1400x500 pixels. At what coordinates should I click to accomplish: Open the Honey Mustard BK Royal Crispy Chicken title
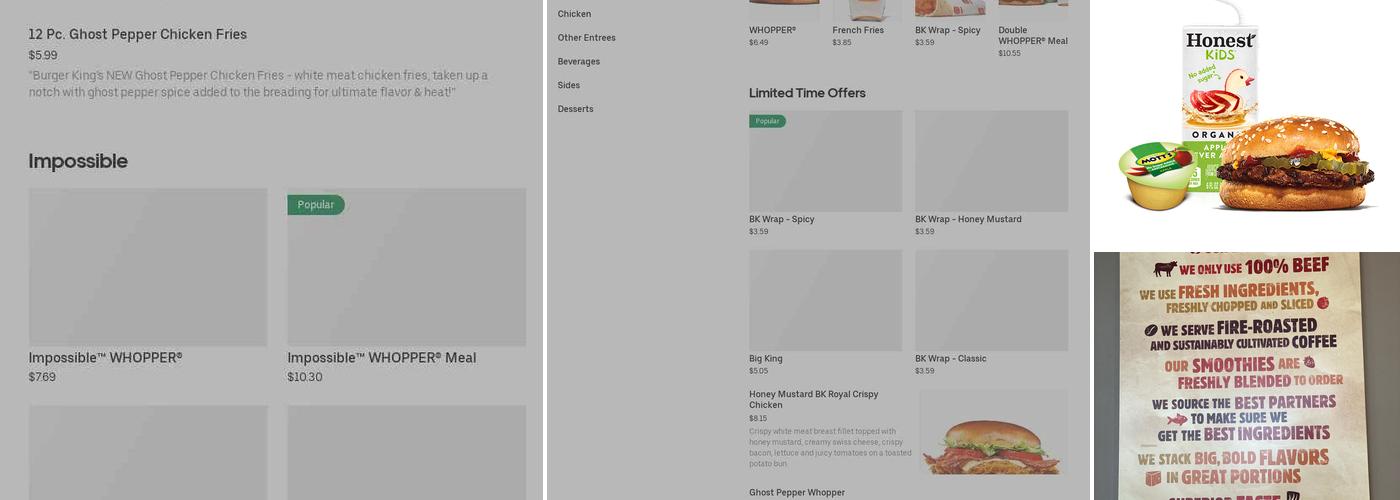[x=814, y=399]
